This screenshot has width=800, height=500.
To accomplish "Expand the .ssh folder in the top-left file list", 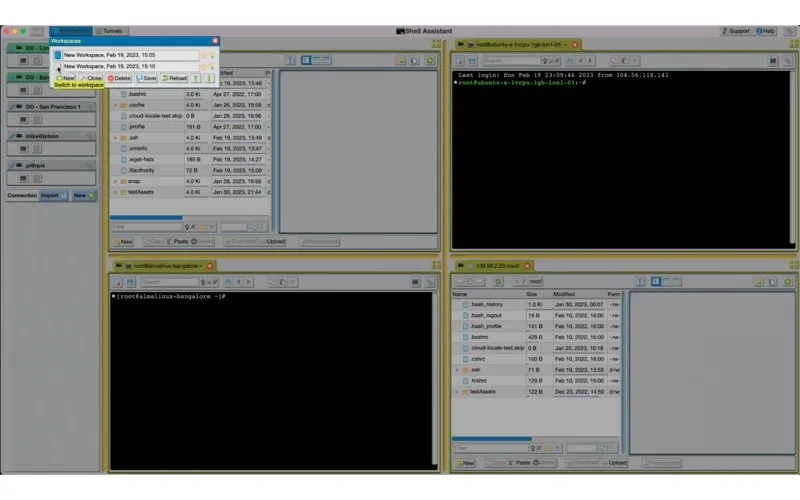I will [x=115, y=138].
